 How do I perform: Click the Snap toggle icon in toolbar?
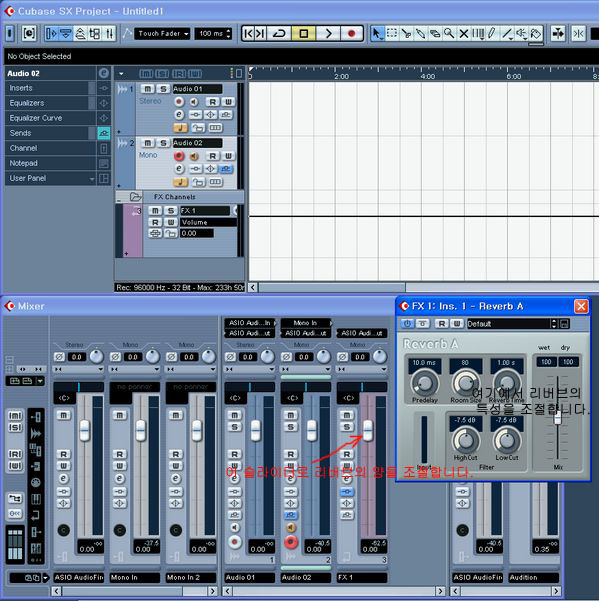point(578,33)
